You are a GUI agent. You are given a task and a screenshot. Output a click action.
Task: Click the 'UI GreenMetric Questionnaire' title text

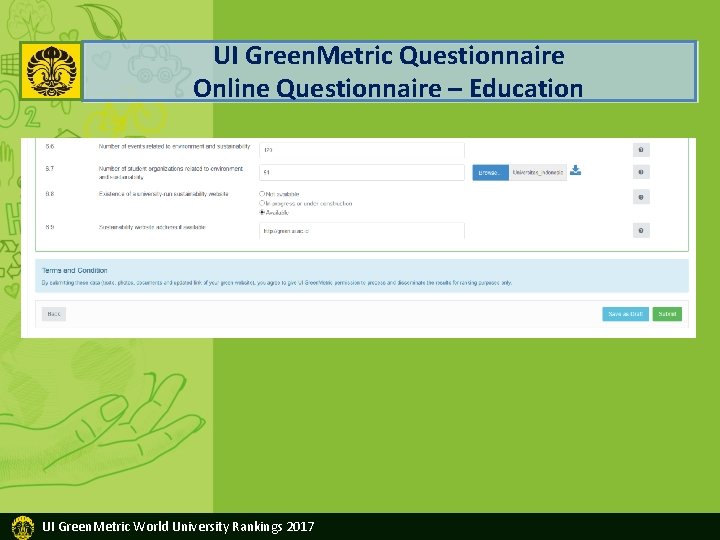pos(389,56)
